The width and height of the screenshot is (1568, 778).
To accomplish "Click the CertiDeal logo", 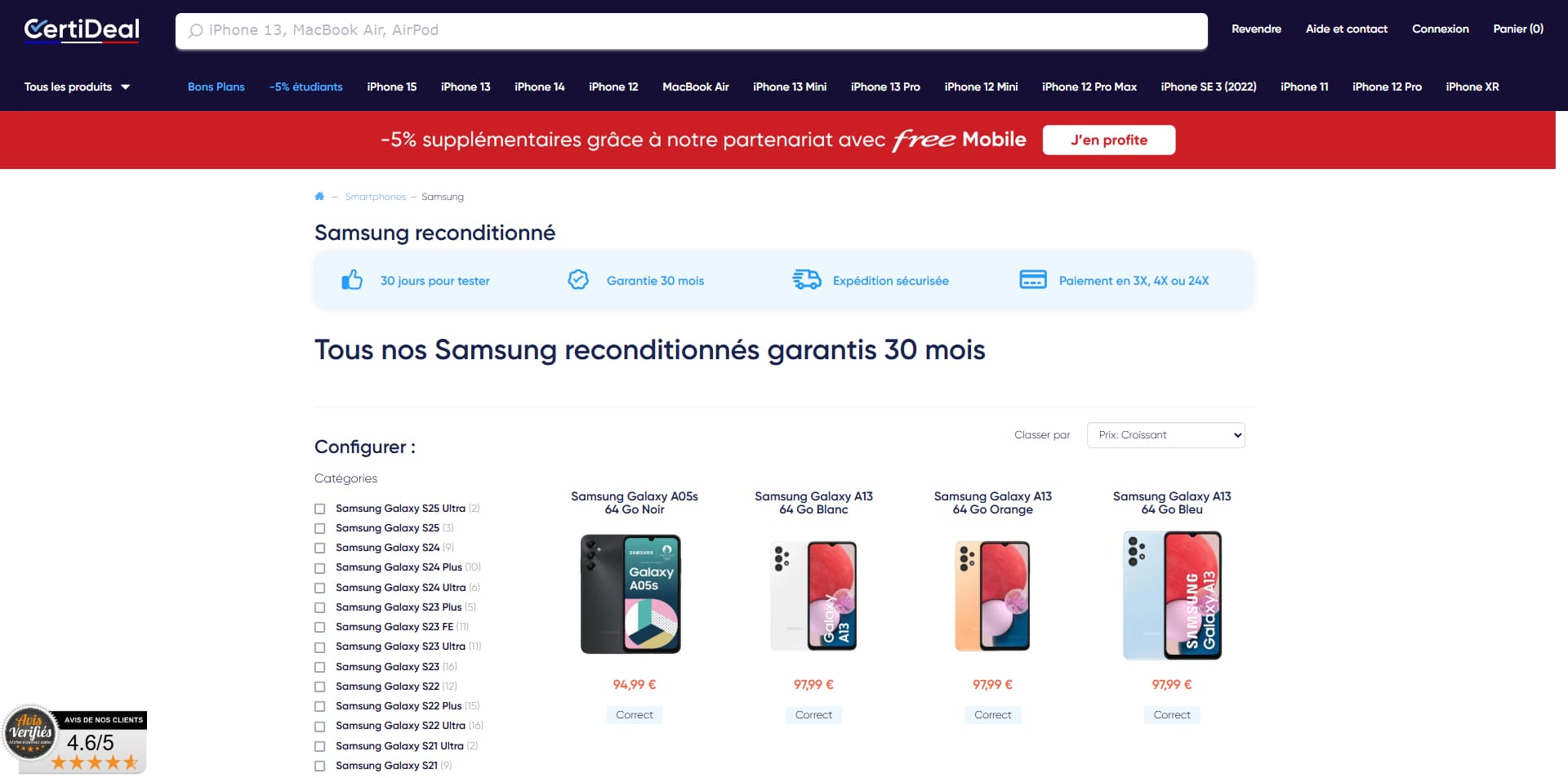I will pos(82,30).
